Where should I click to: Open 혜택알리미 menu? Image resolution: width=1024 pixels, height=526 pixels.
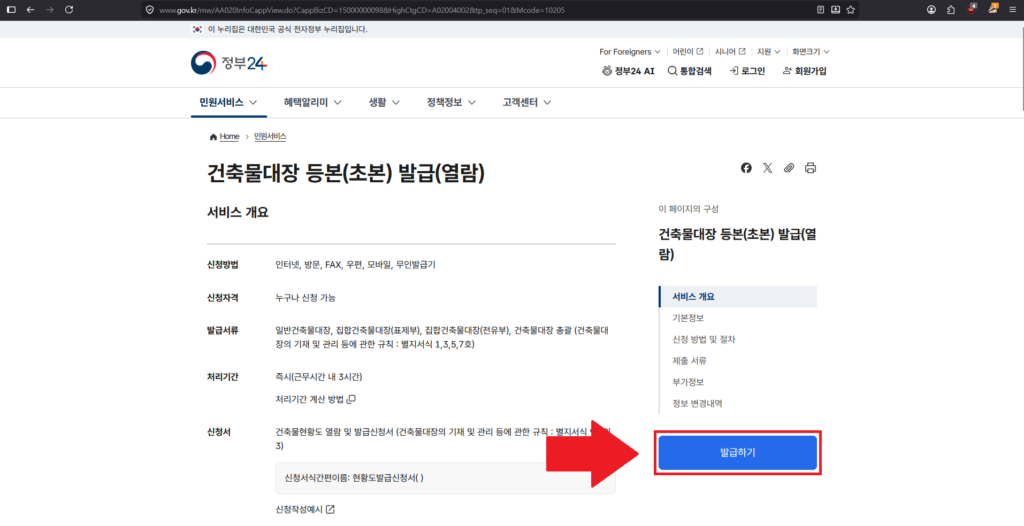313,103
